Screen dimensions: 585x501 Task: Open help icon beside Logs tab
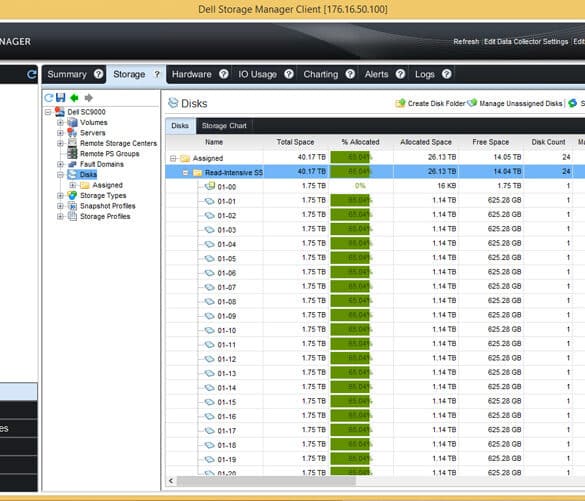447,74
